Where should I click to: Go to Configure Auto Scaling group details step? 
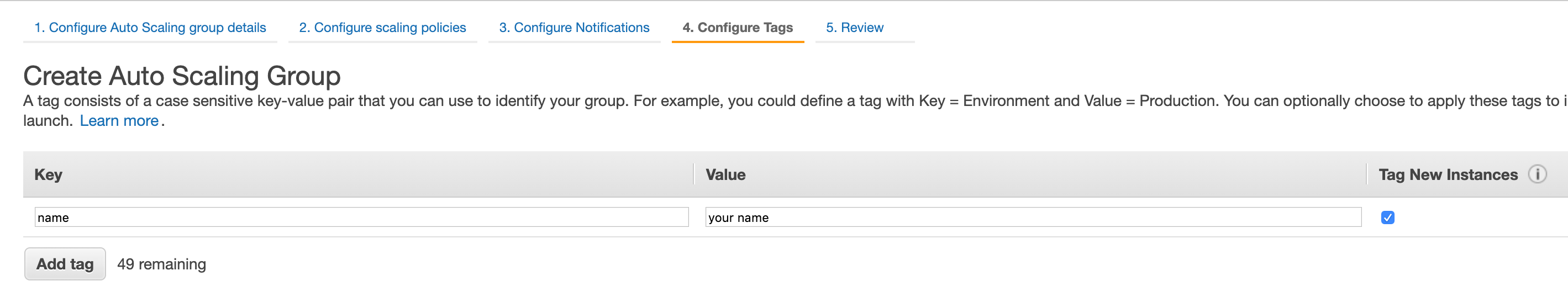(x=150, y=28)
